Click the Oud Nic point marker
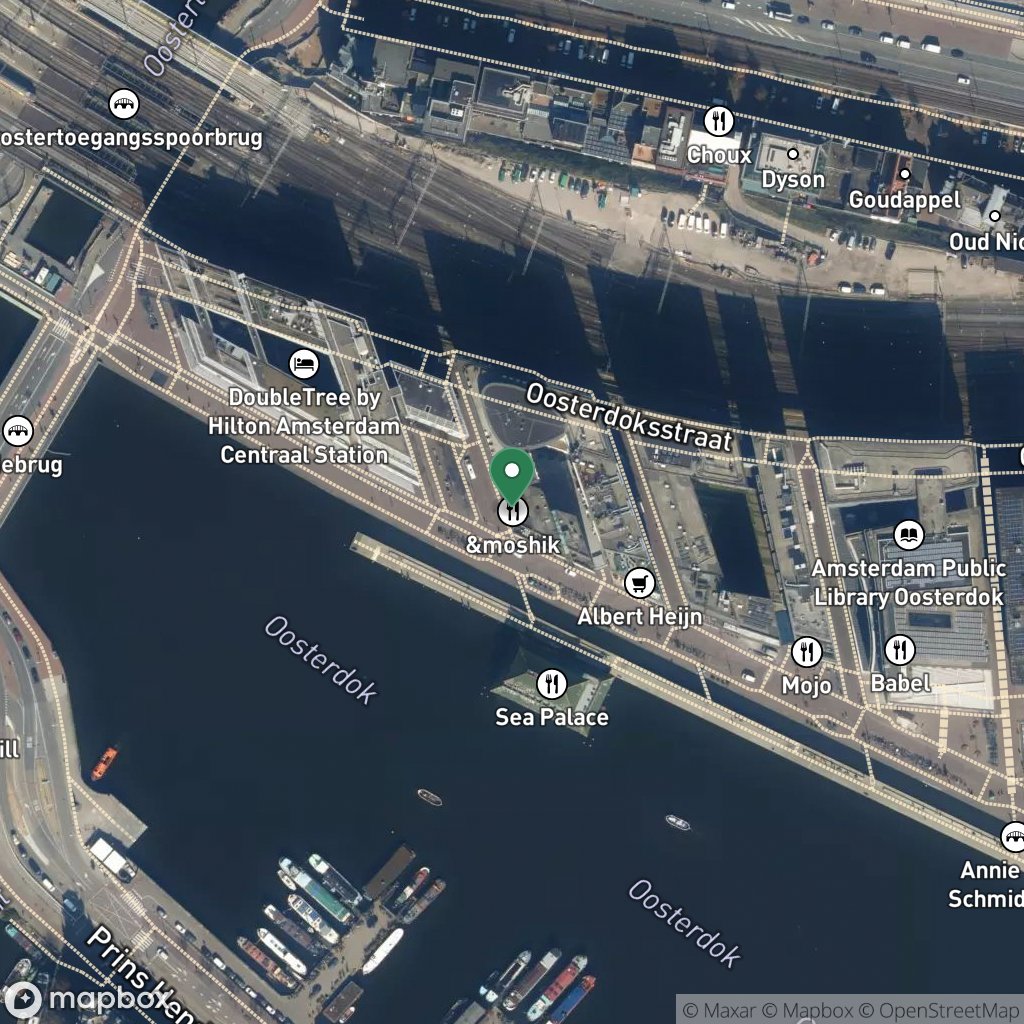 [995, 216]
